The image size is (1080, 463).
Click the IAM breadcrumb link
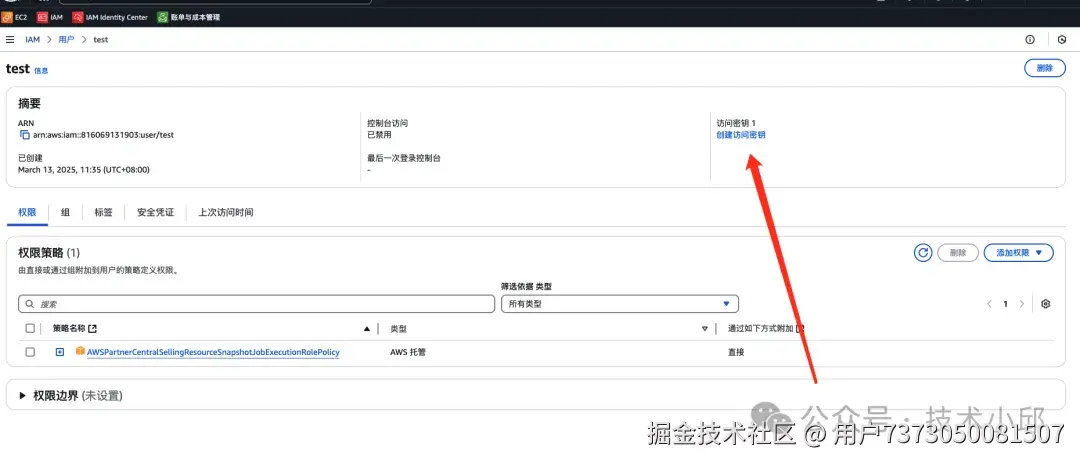[32, 39]
